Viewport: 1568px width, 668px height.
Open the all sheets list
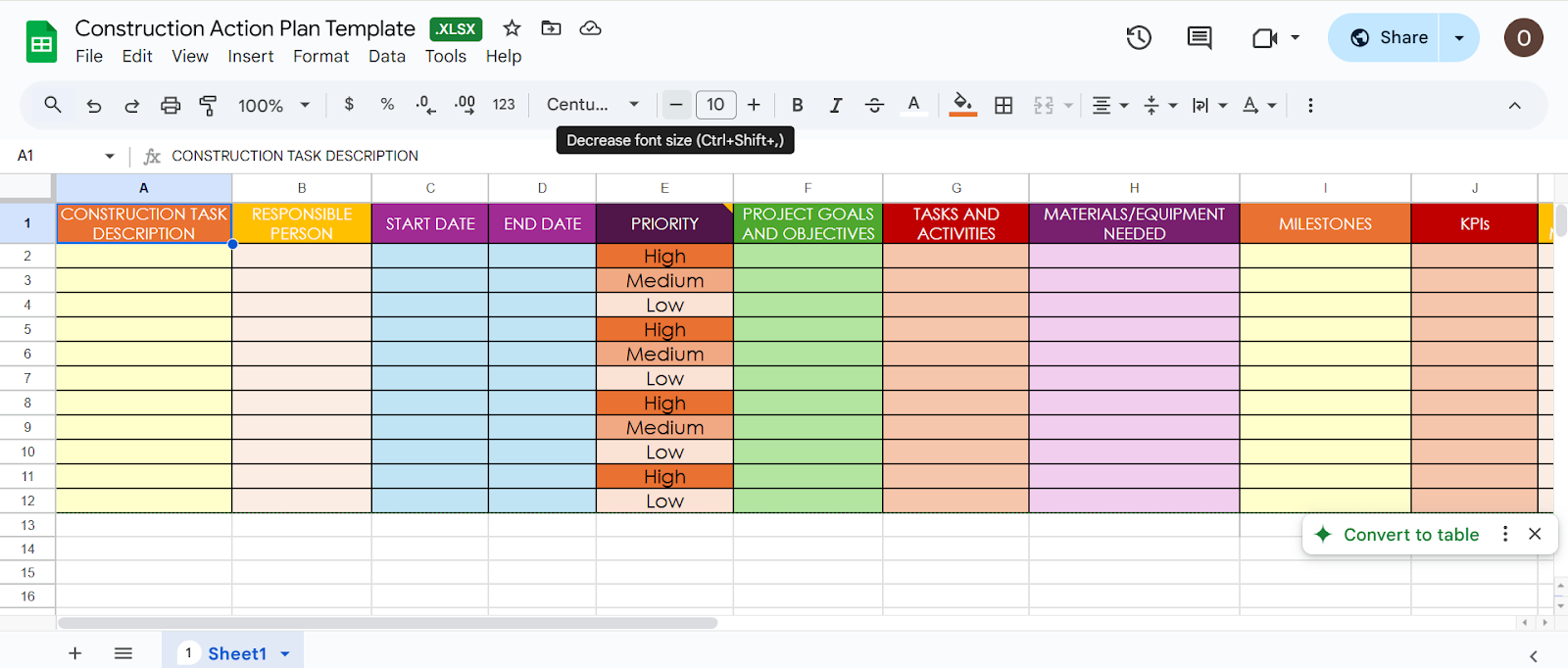tap(123, 653)
